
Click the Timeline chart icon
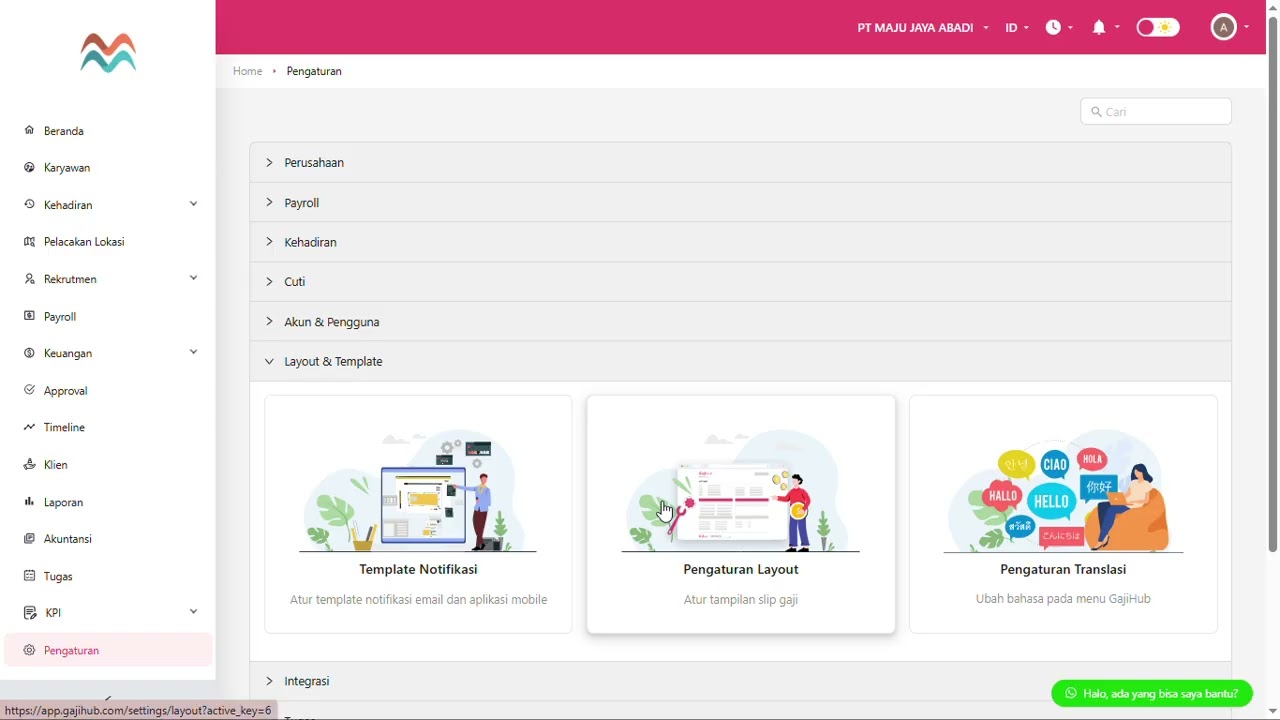click(29, 427)
